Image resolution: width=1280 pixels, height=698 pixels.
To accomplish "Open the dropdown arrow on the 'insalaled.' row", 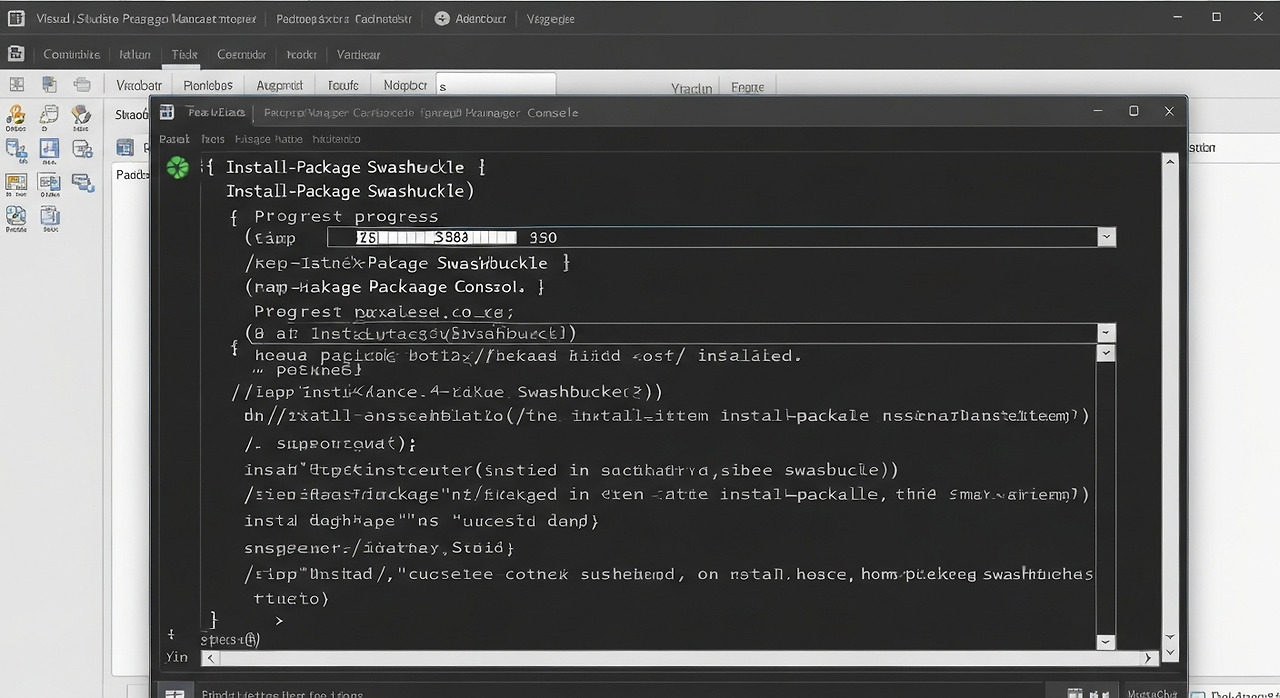I will 1106,353.
